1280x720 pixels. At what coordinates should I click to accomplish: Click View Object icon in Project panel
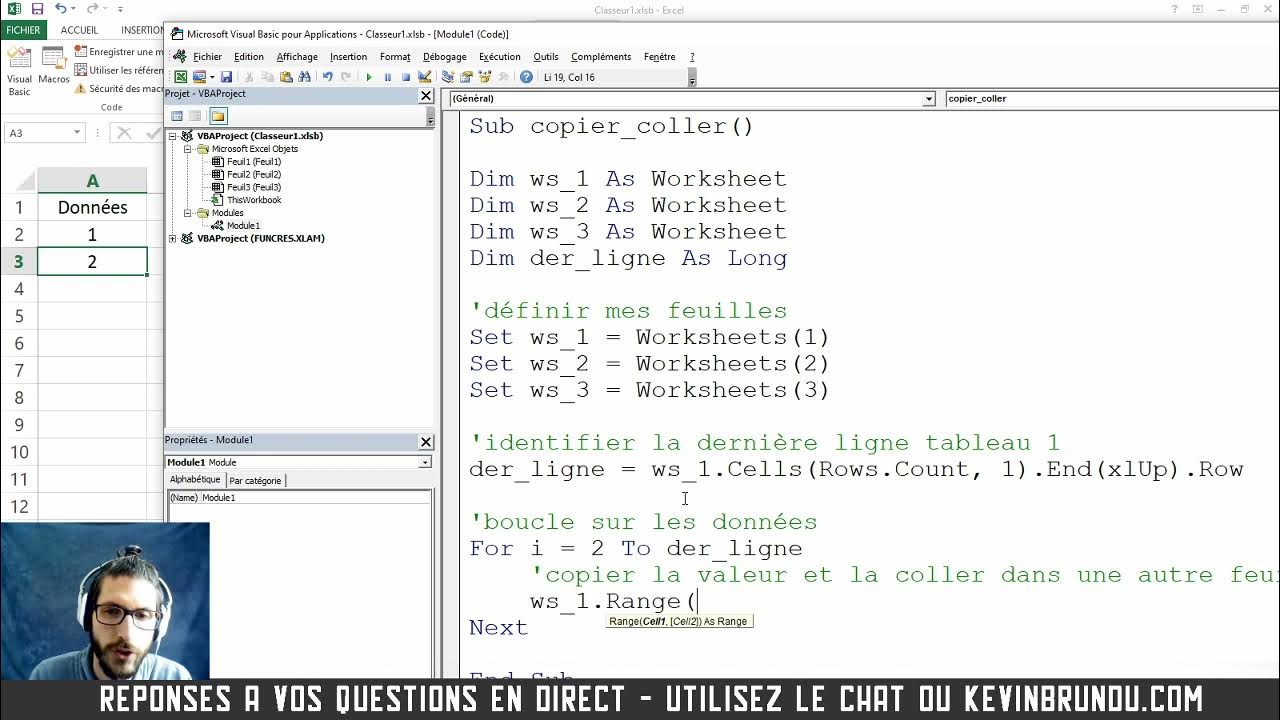(x=195, y=116)
